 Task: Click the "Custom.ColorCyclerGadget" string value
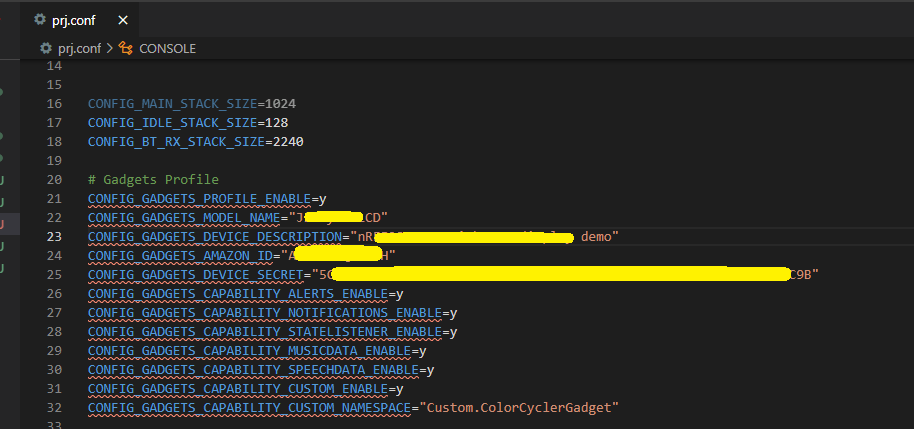pos(520,408)
